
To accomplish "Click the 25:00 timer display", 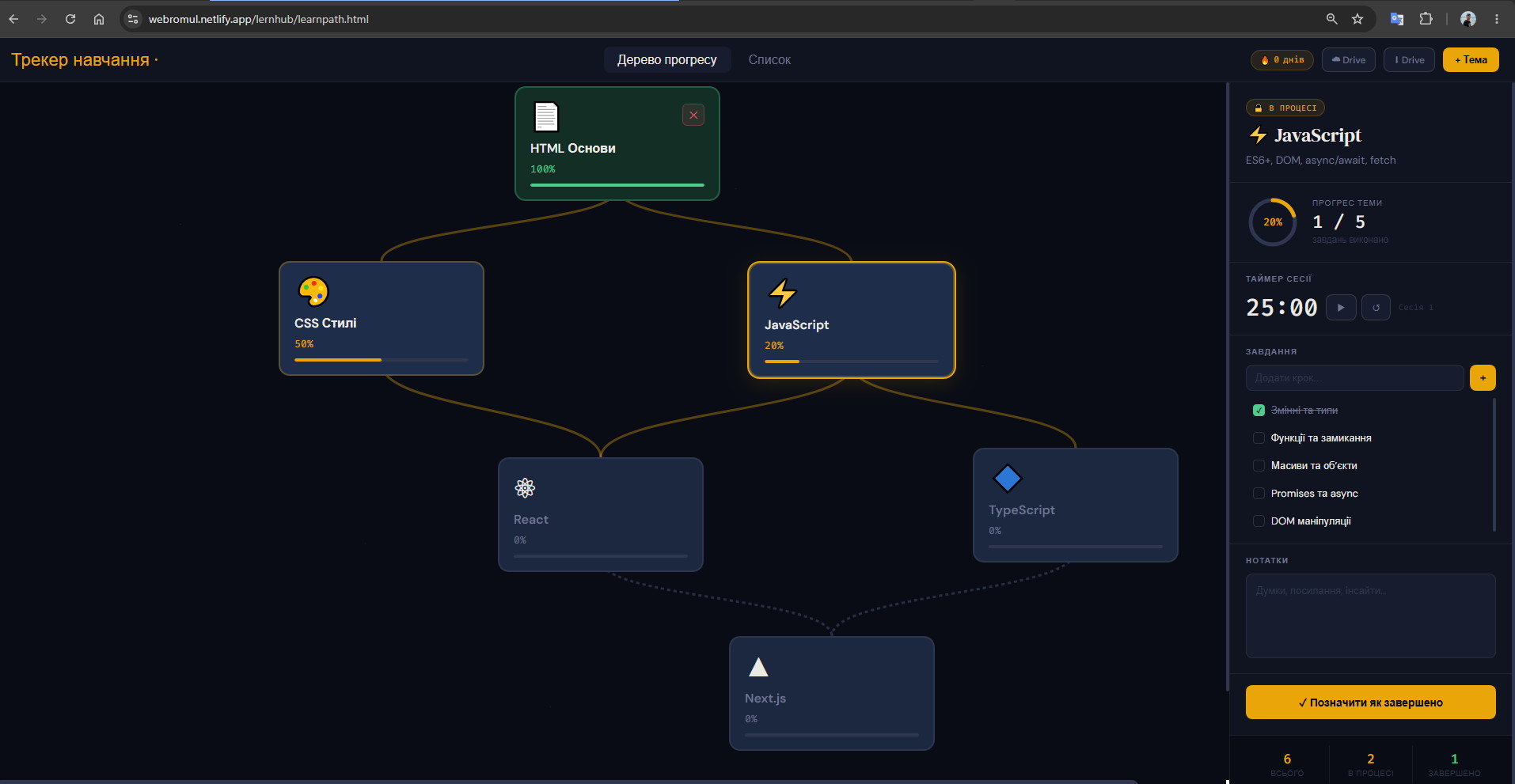I will 1281,308.
